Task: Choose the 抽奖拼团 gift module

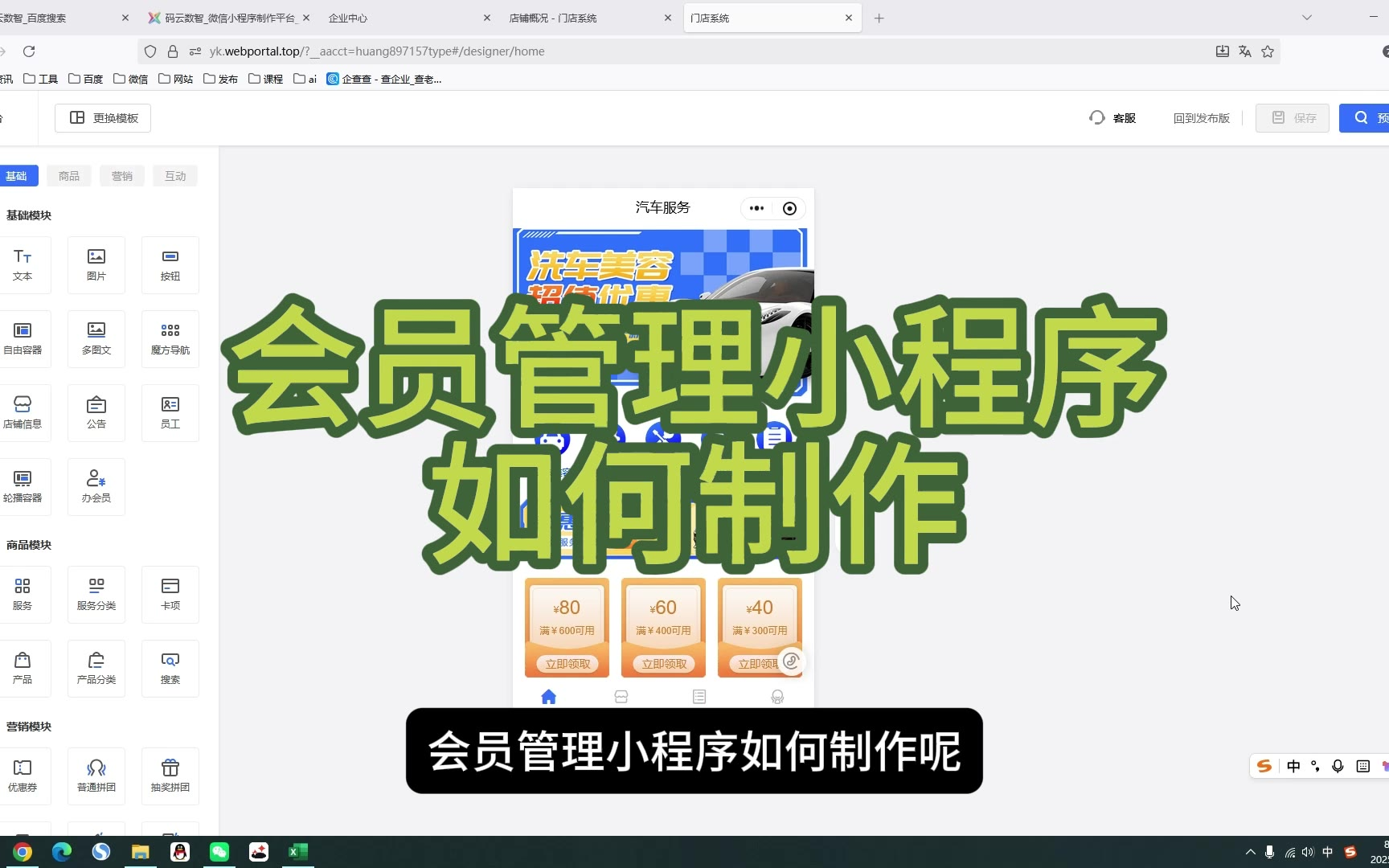Action: coord(170,776)
